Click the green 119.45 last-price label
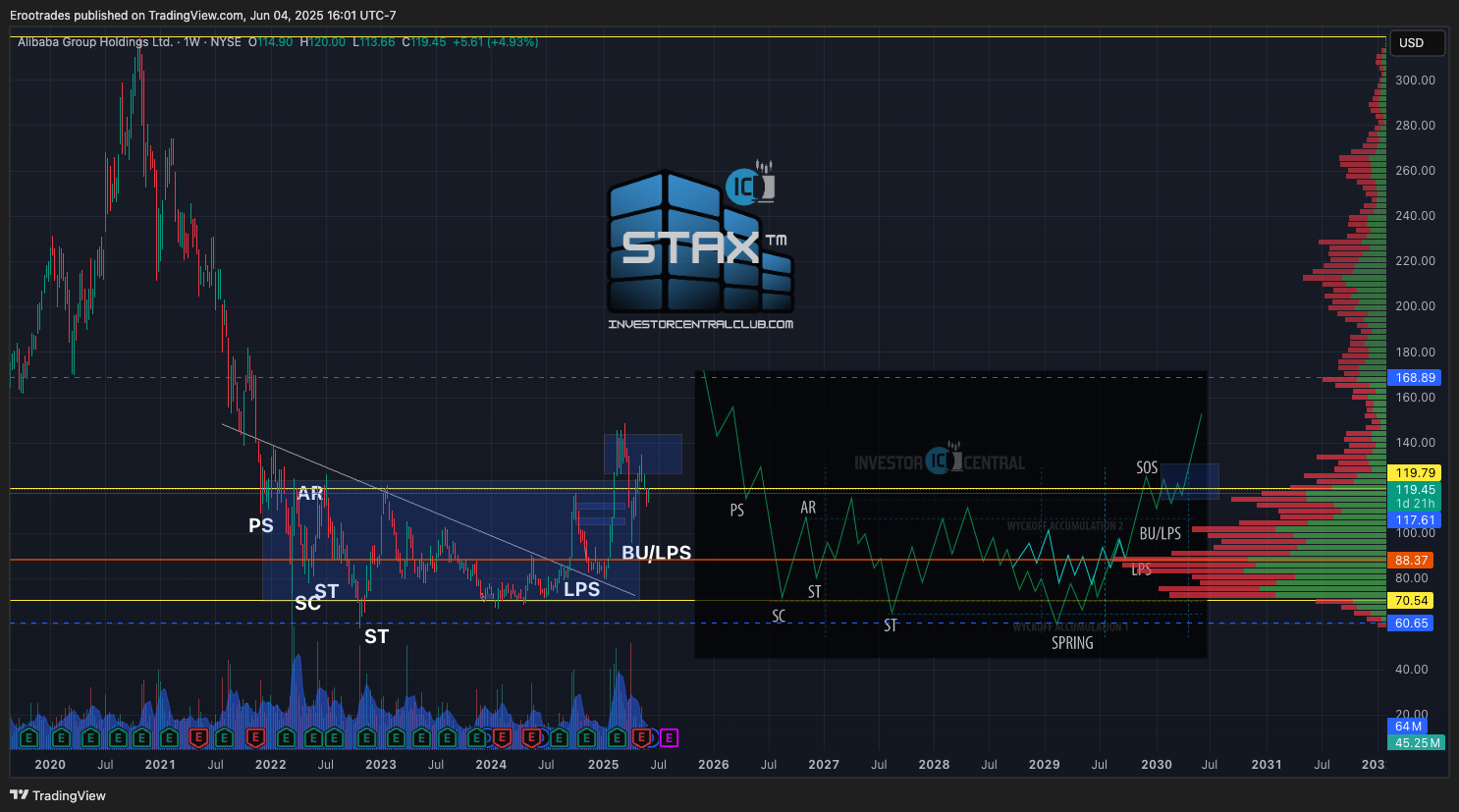Image resolution: width=1459 pixels, height=812 pixels. pyautogui.click(x=1415, y=490)
